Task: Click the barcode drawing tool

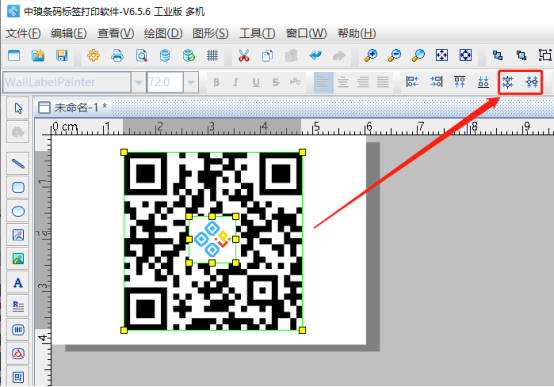Action: (x=18, y=330)
